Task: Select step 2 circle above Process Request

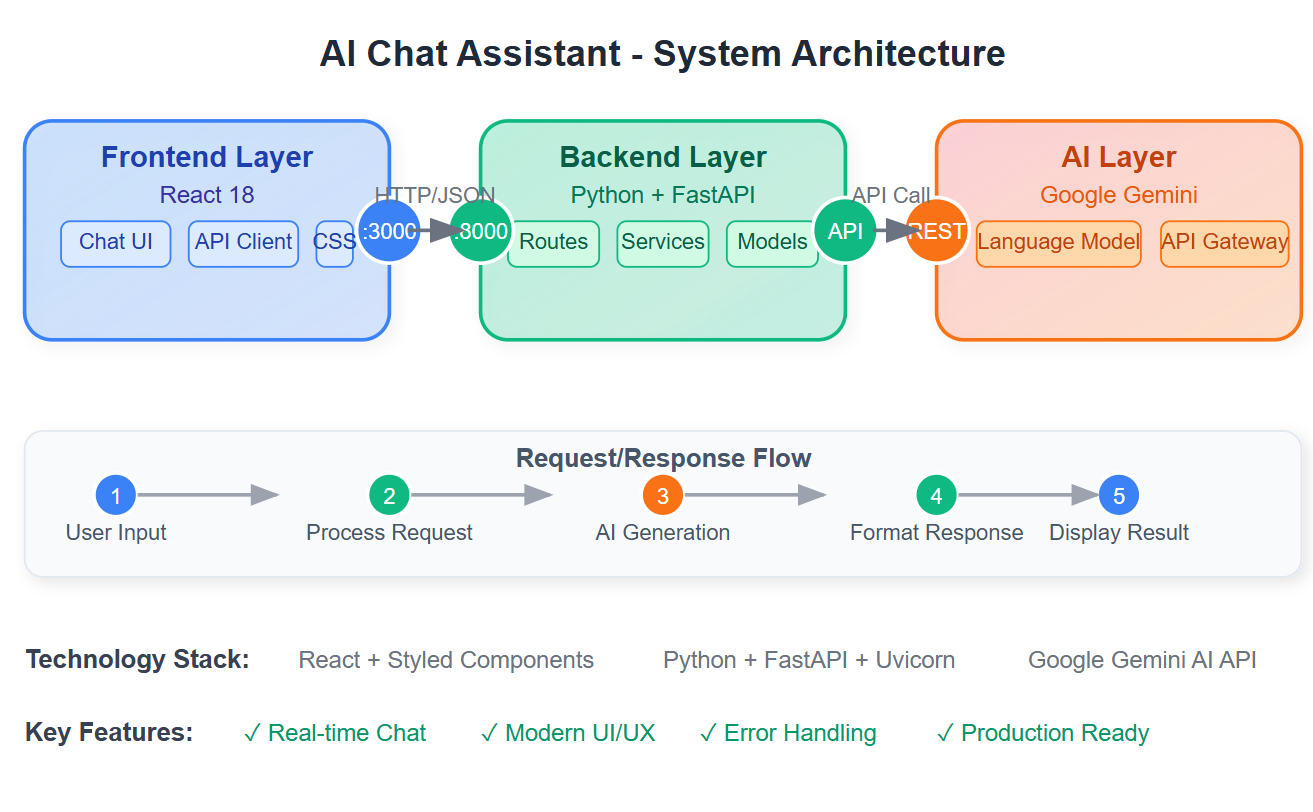Action: 389,495
